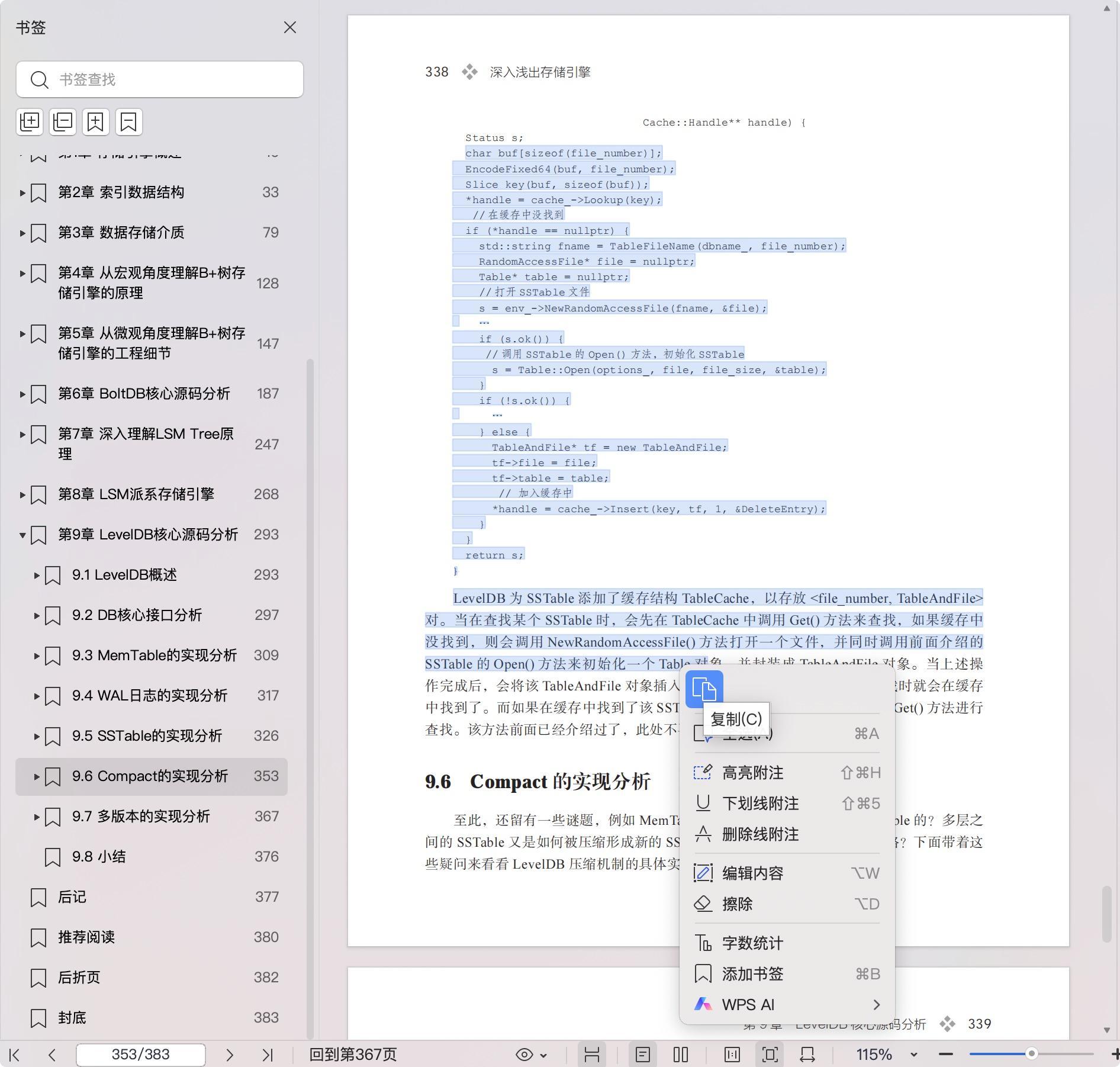Toggle fit-to-page full screen icon
This screenshot has width=1120, height=1067.
(x=770, y=1055)
